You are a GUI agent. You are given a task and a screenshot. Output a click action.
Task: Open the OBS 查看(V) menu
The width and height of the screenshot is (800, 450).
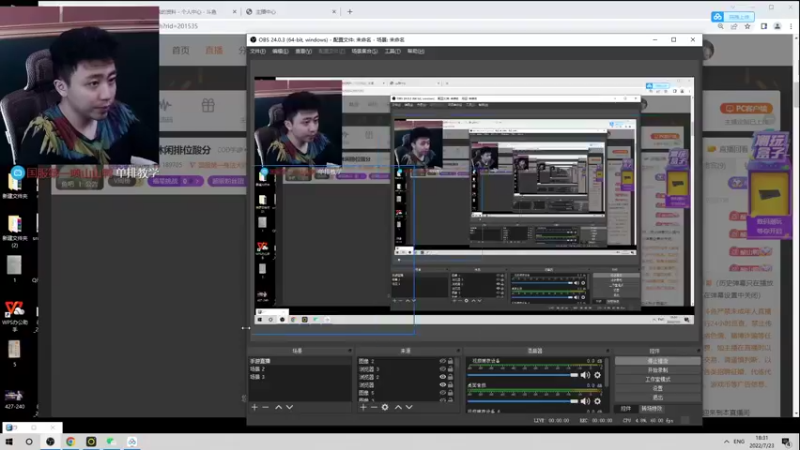[x=303, y=52]
